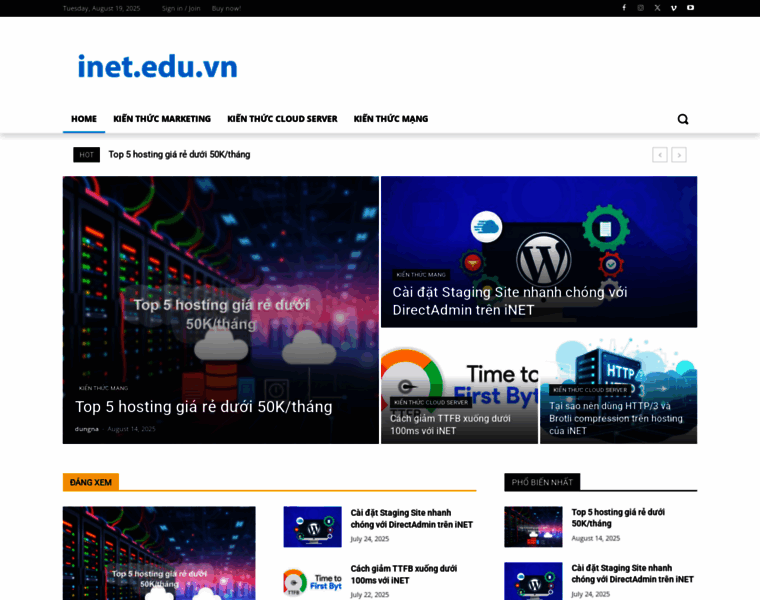Open the Vimeo social icon
This screenshot has width=760, height=600.
(674, 8)
